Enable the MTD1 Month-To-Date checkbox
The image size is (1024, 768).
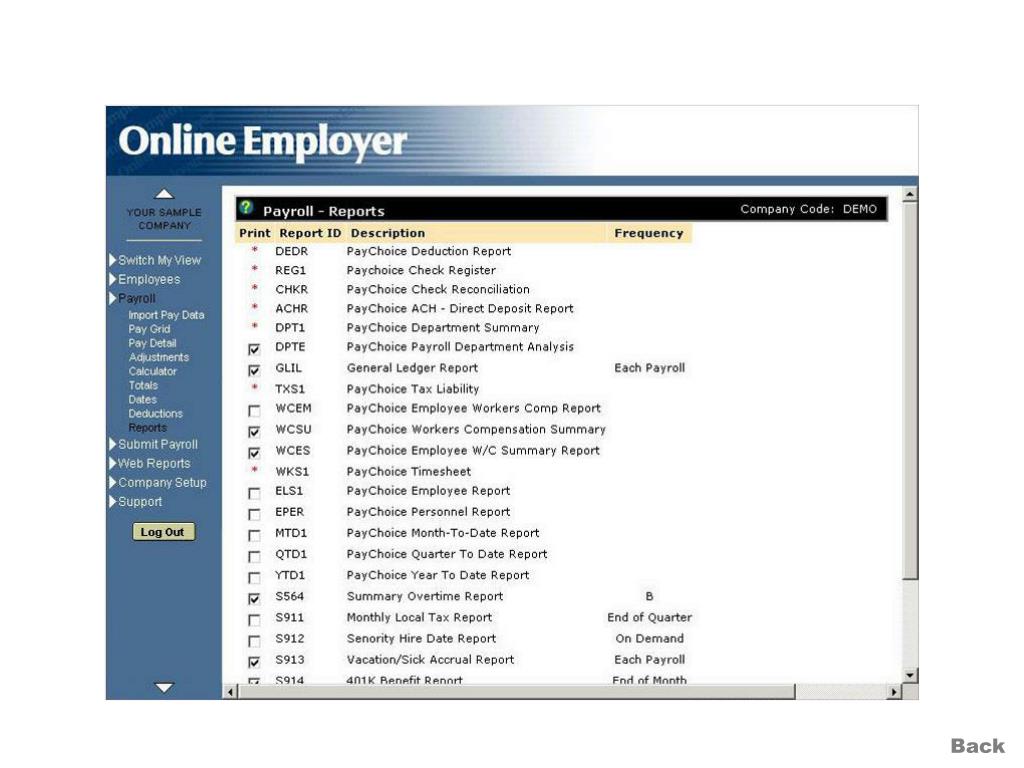pyautogui.click(x=254, y=536)
